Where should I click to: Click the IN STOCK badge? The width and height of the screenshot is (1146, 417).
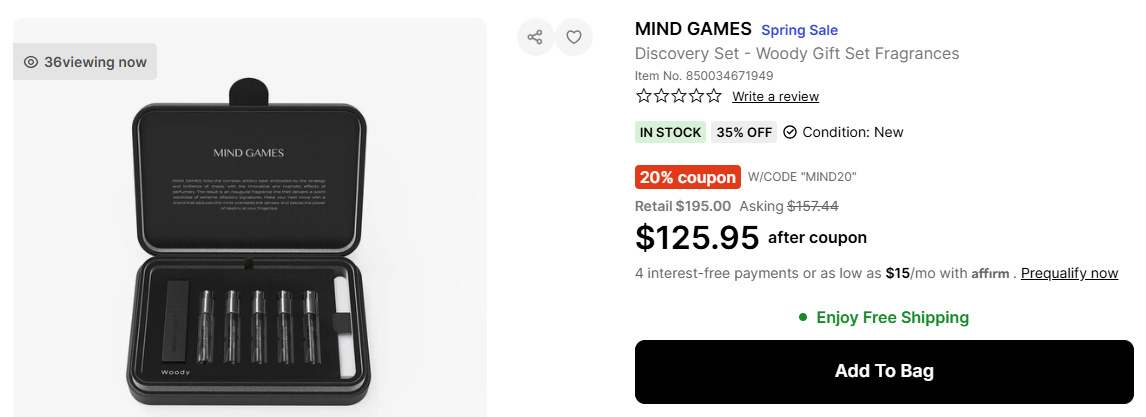670,132
